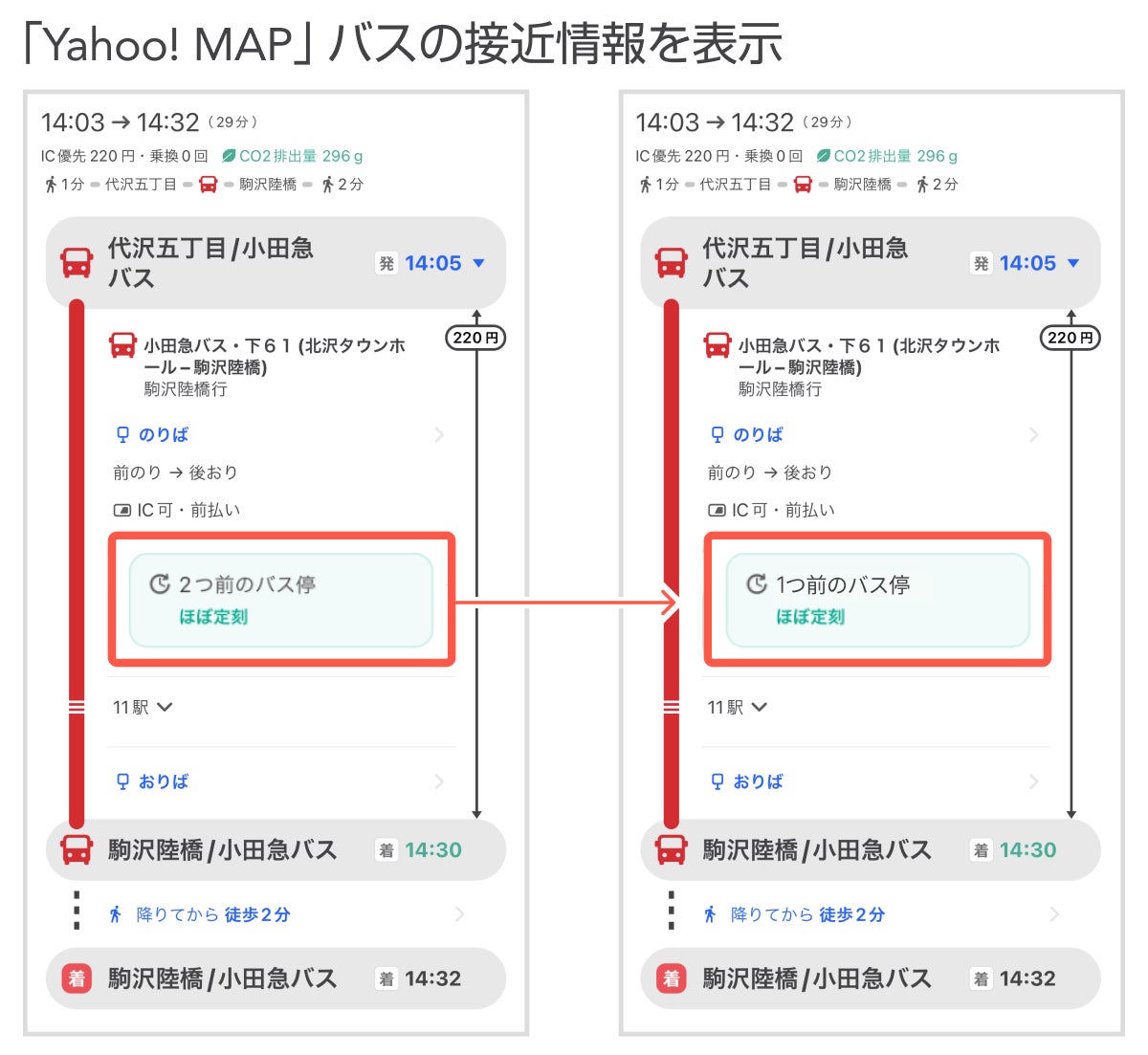Select 14:03 → 14:32 time header in left panel

(x=121, y=122)
